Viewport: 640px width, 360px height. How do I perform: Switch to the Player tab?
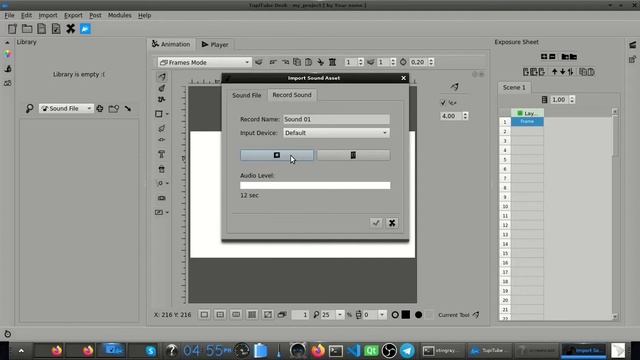(x=215, y=44)
